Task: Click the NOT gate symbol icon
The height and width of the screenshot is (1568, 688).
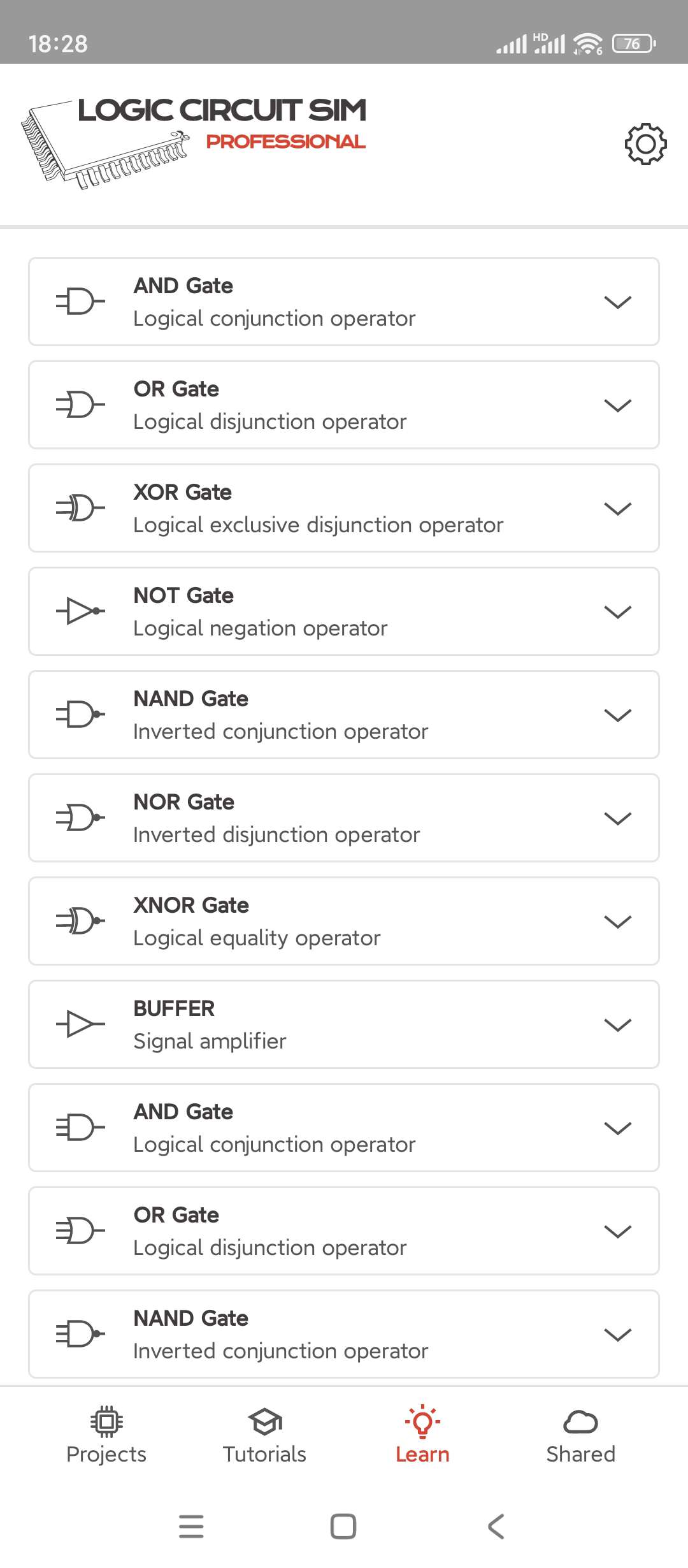Action: coord(80,611)
